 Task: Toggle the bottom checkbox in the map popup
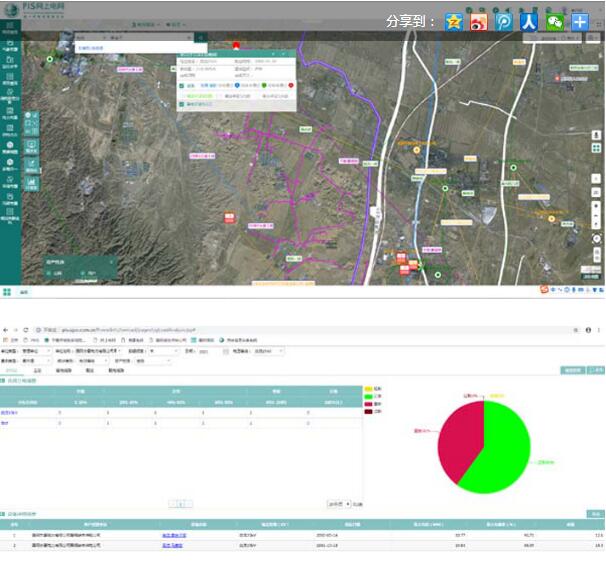[181, 104]
